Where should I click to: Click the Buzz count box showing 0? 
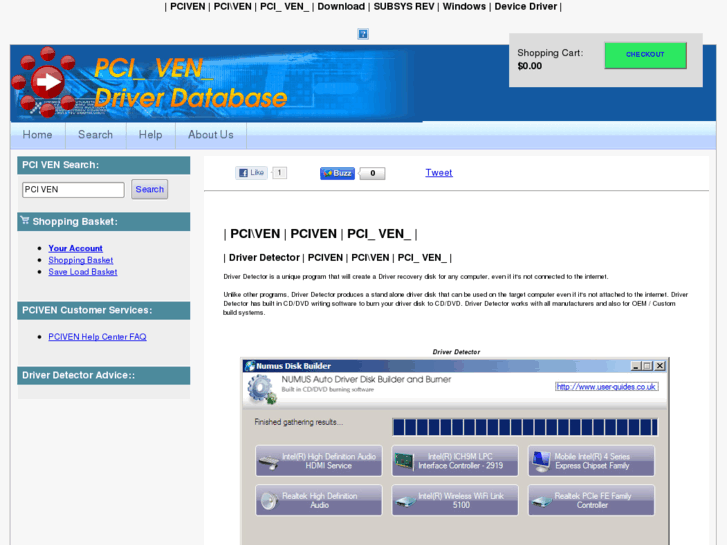tap(372, 173)
